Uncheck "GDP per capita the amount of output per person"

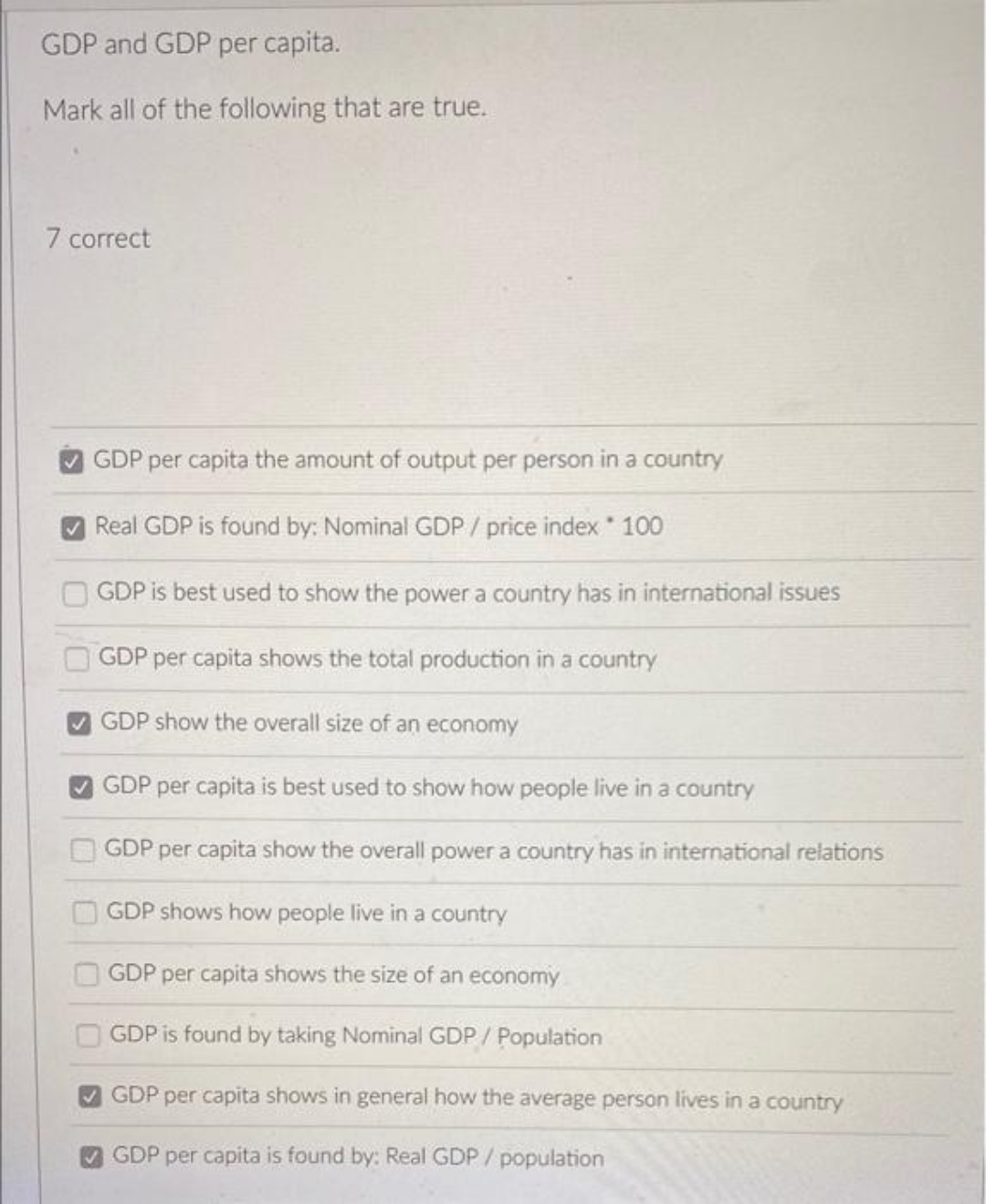coord(73,461)
